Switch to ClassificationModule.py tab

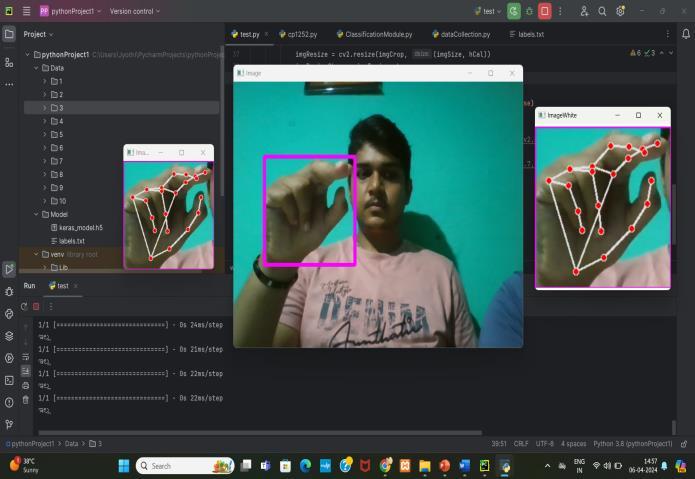pos(375,34)
